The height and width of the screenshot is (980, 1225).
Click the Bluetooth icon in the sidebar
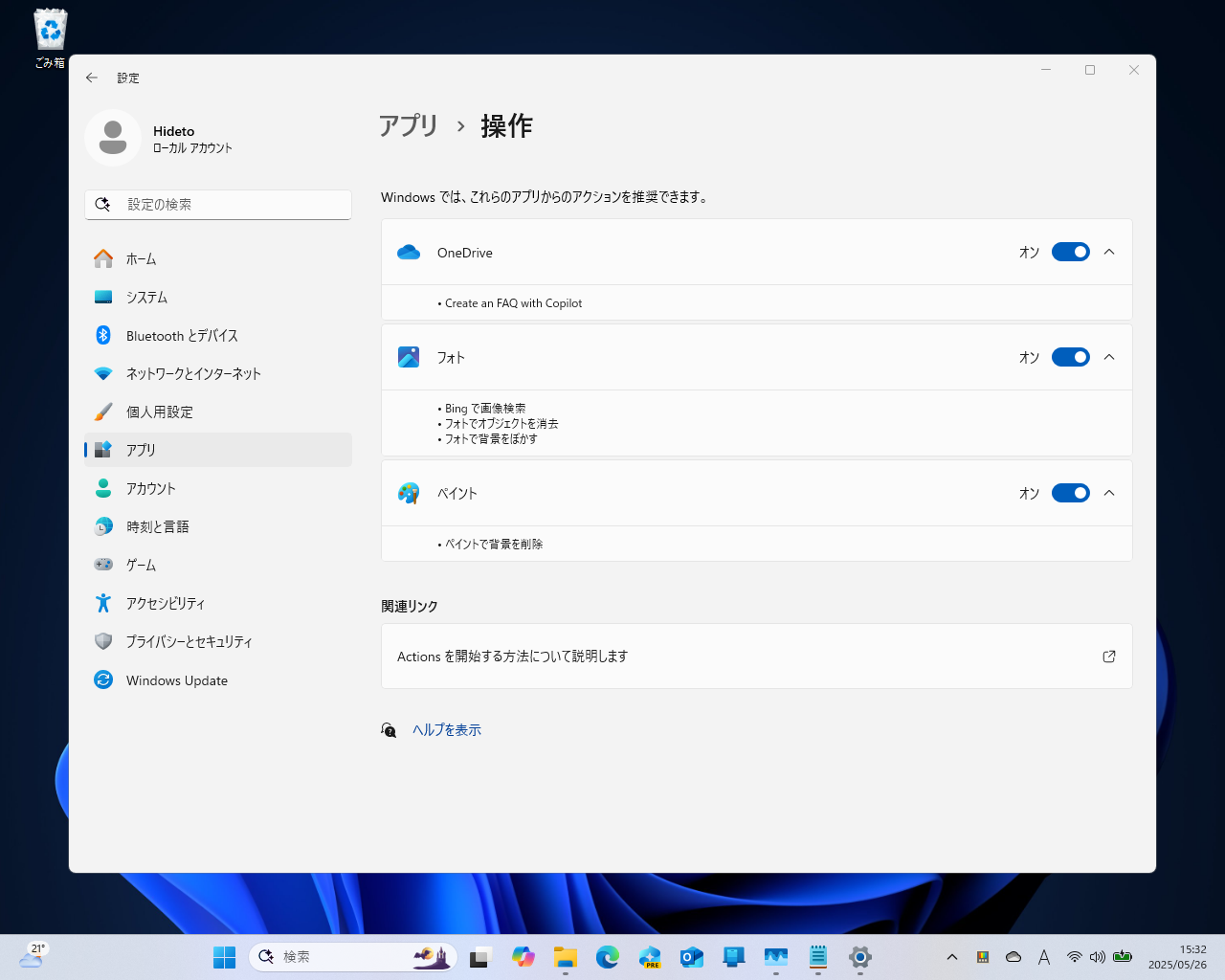[103, 335]
